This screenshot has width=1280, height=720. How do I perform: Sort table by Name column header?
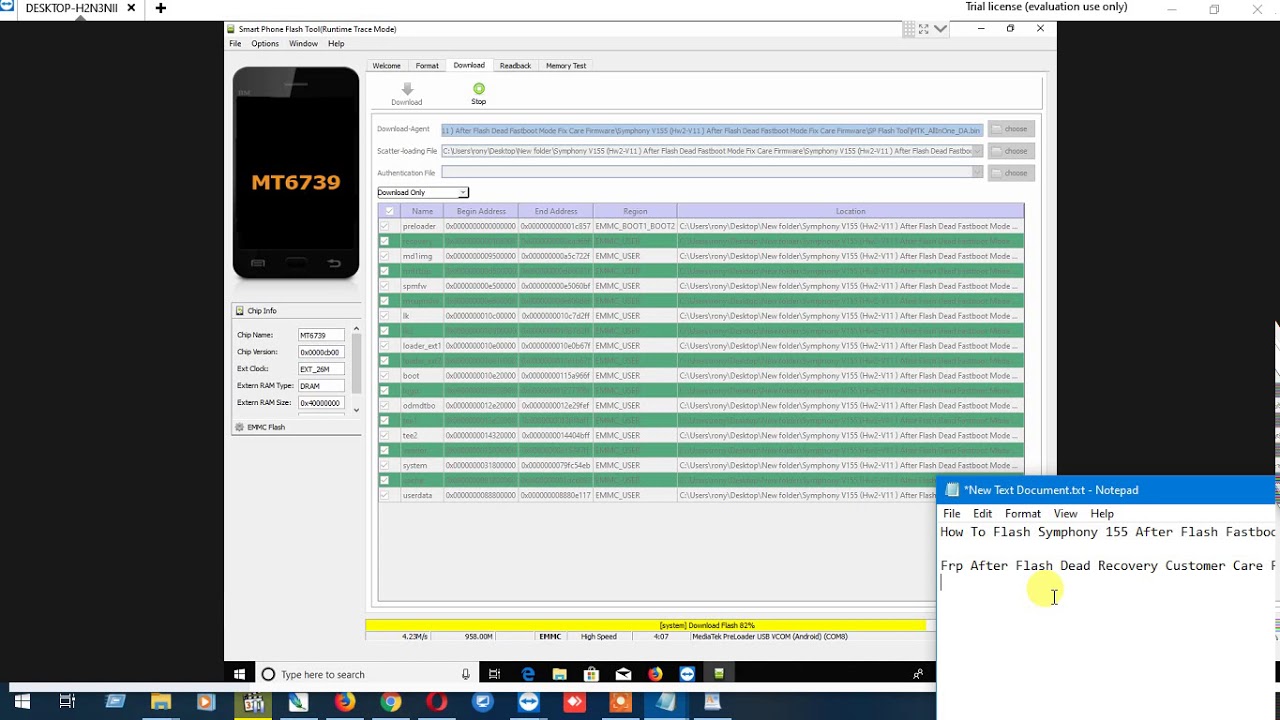pos(422,211)
